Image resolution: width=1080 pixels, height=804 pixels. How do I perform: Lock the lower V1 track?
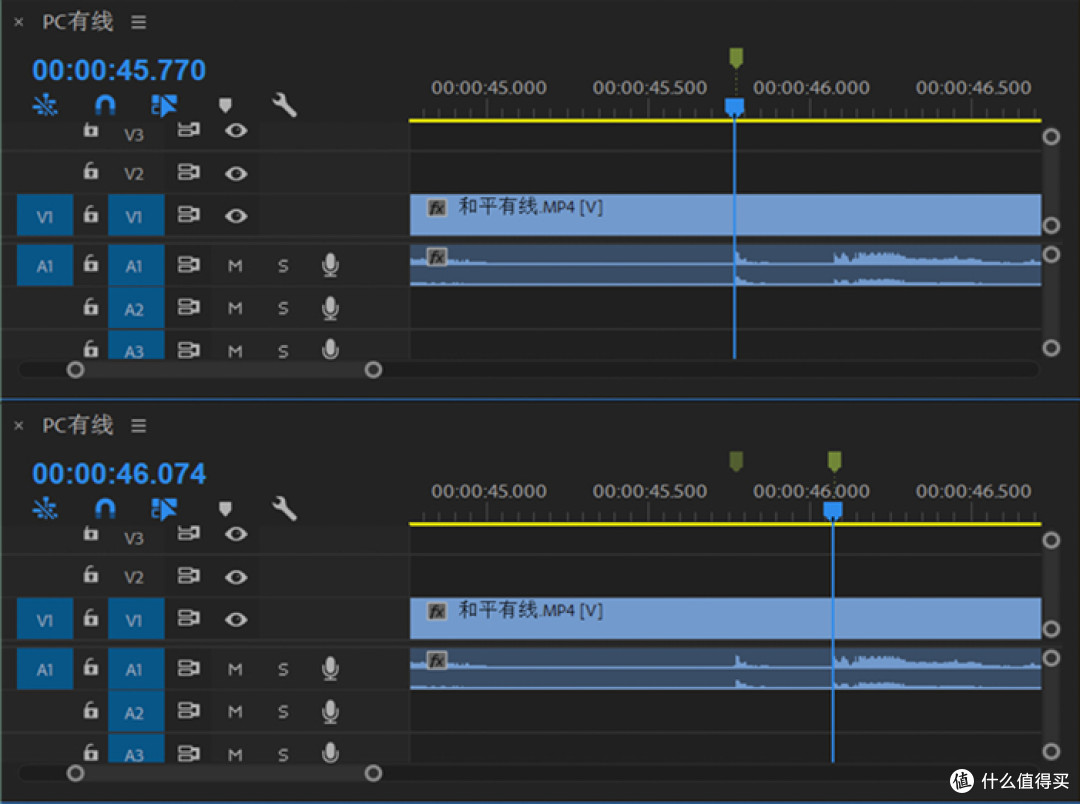click(x=91, y=617)
